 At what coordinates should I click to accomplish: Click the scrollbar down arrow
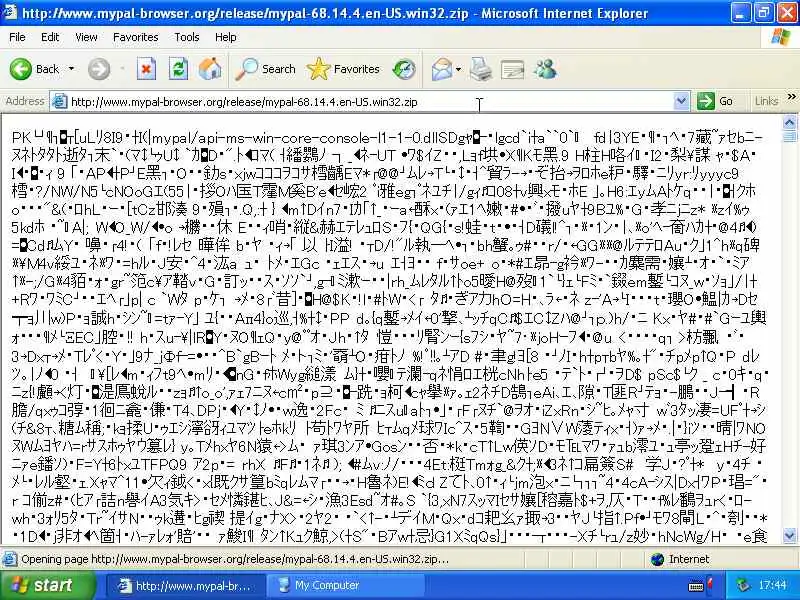coord(789,536)
